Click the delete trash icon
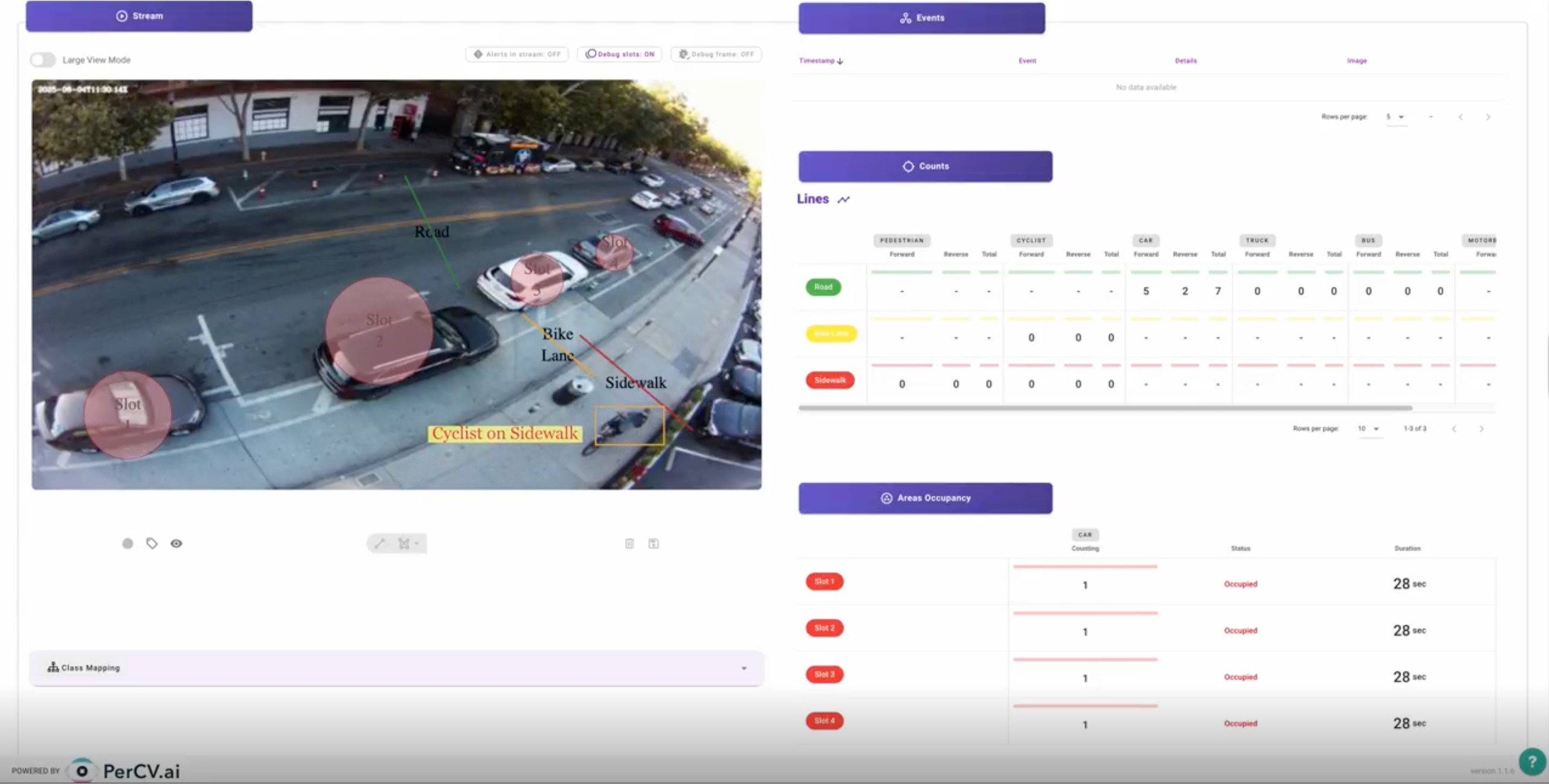Screen dimensions: 1549x784 point(629,544)
